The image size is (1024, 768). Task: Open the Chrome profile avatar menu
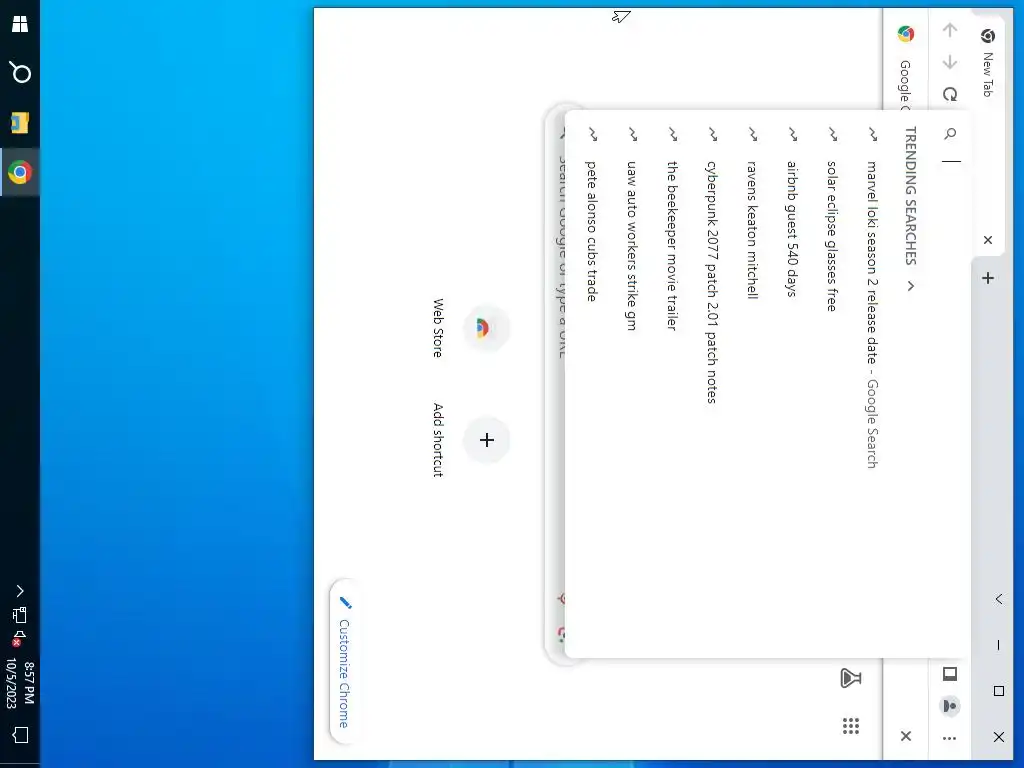coord(950,706)
